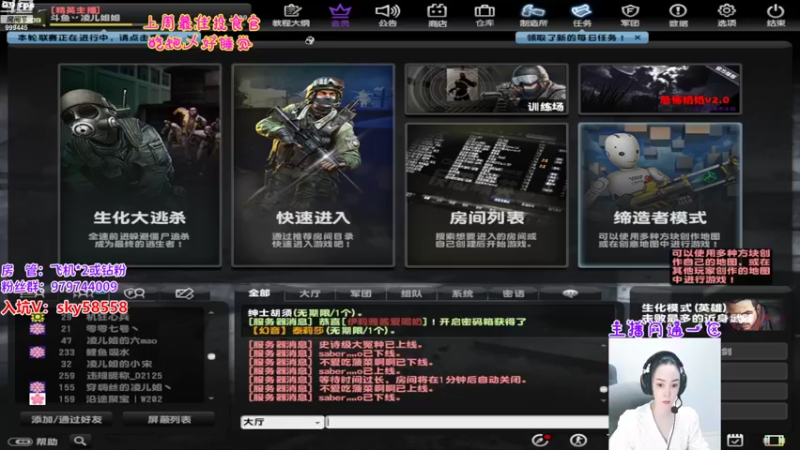Open the red-titled v2.0 event banner

coord(660,89)
